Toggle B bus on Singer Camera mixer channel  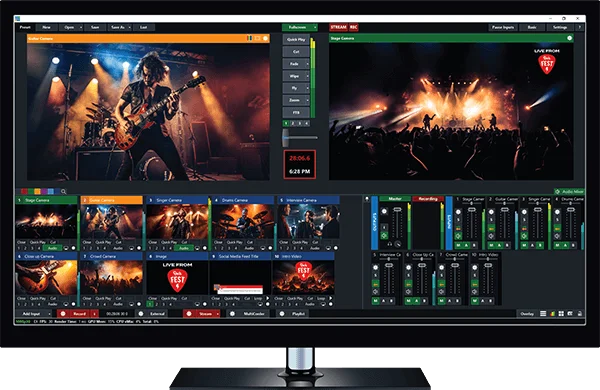click(540, 245)
